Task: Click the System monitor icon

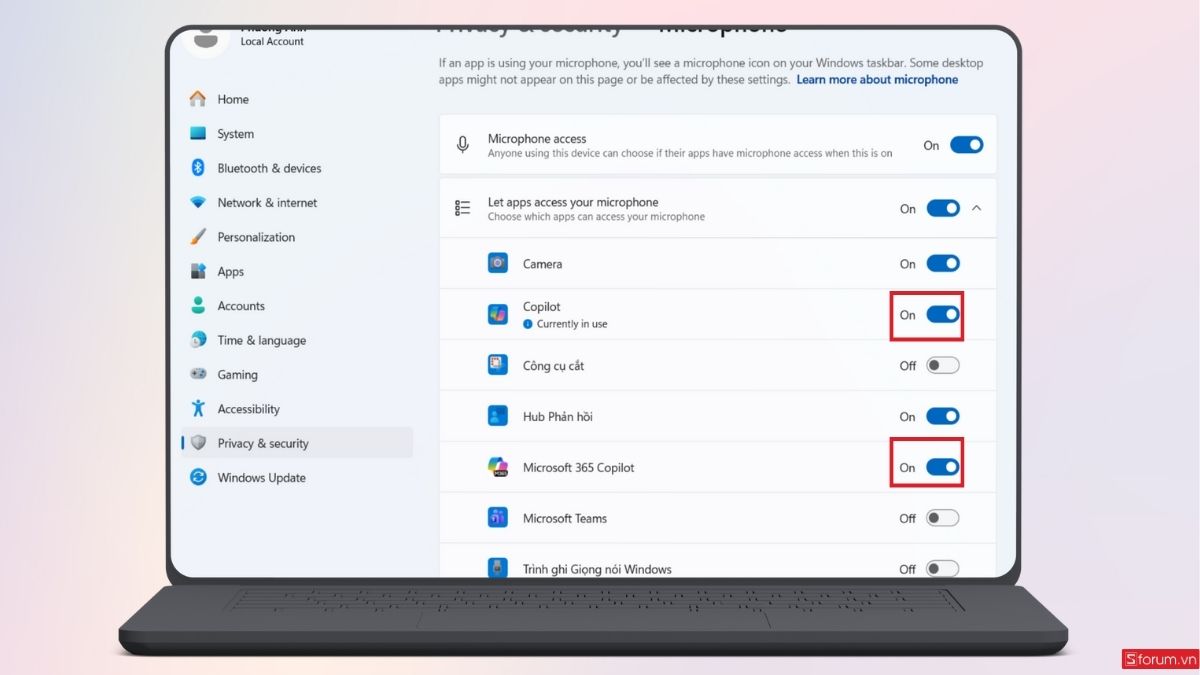Action: coord(198,134)
